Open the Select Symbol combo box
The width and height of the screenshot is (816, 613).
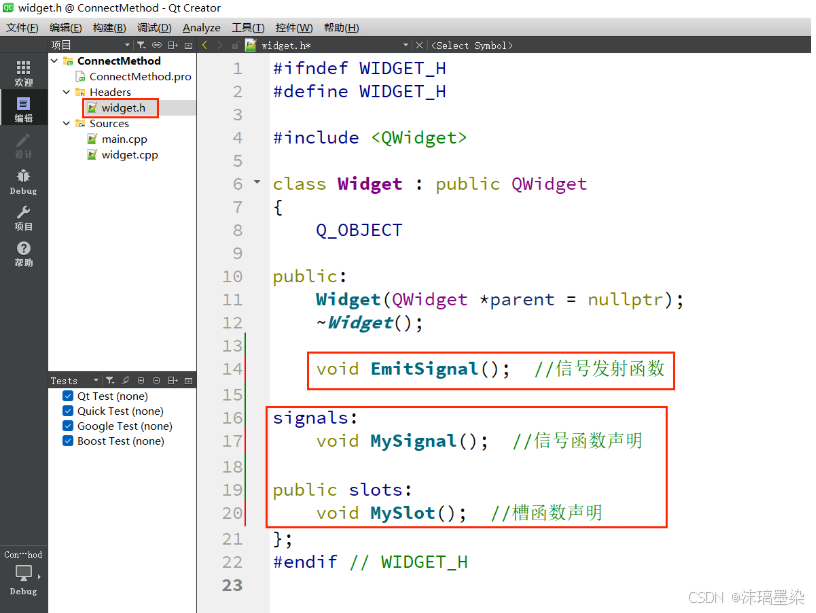pyautogui.click(x=472, y=45)
